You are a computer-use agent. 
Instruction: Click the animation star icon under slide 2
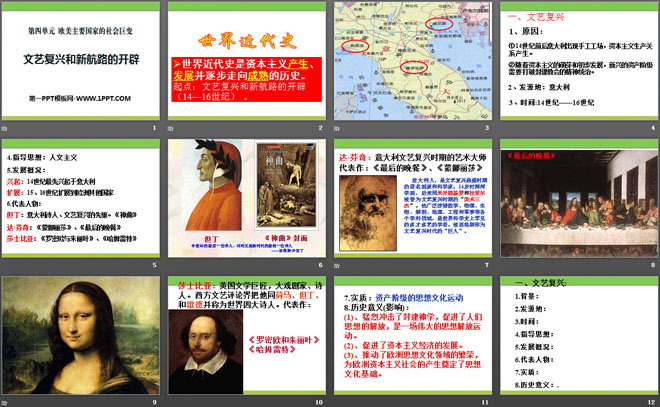(x=170, y=128)
